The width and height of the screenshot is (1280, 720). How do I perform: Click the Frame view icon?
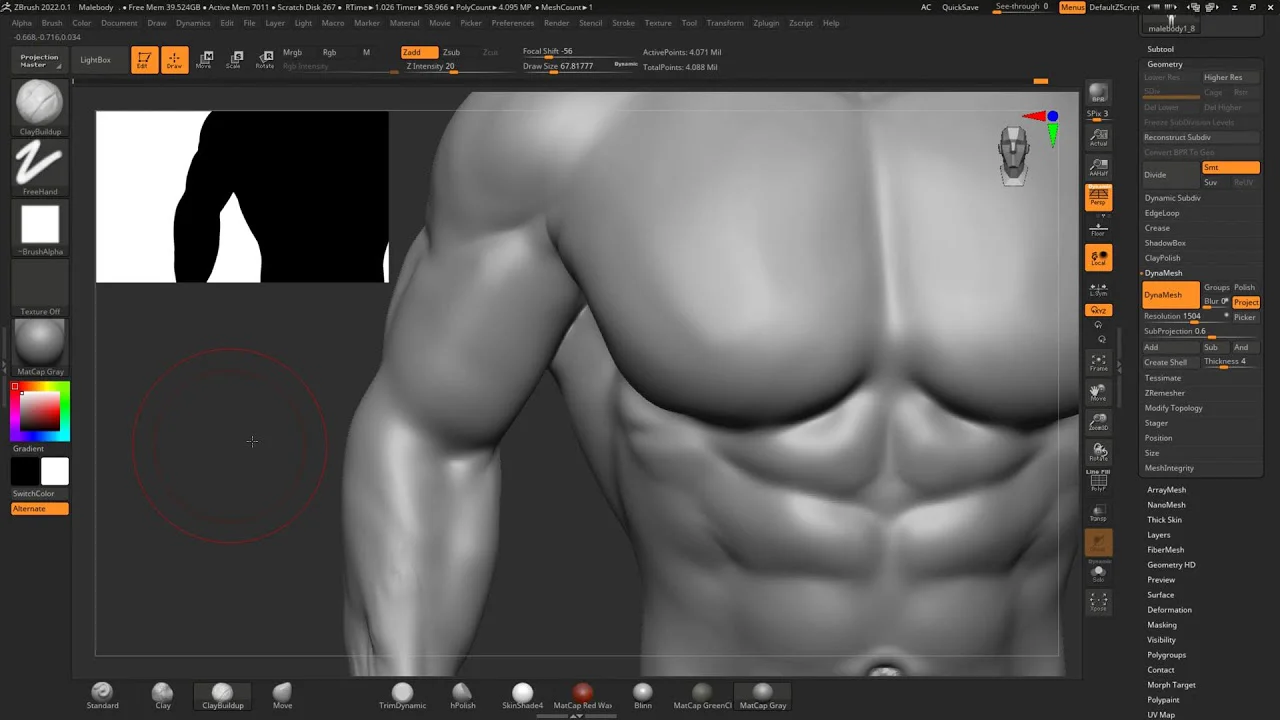(x=1098, y=362)
